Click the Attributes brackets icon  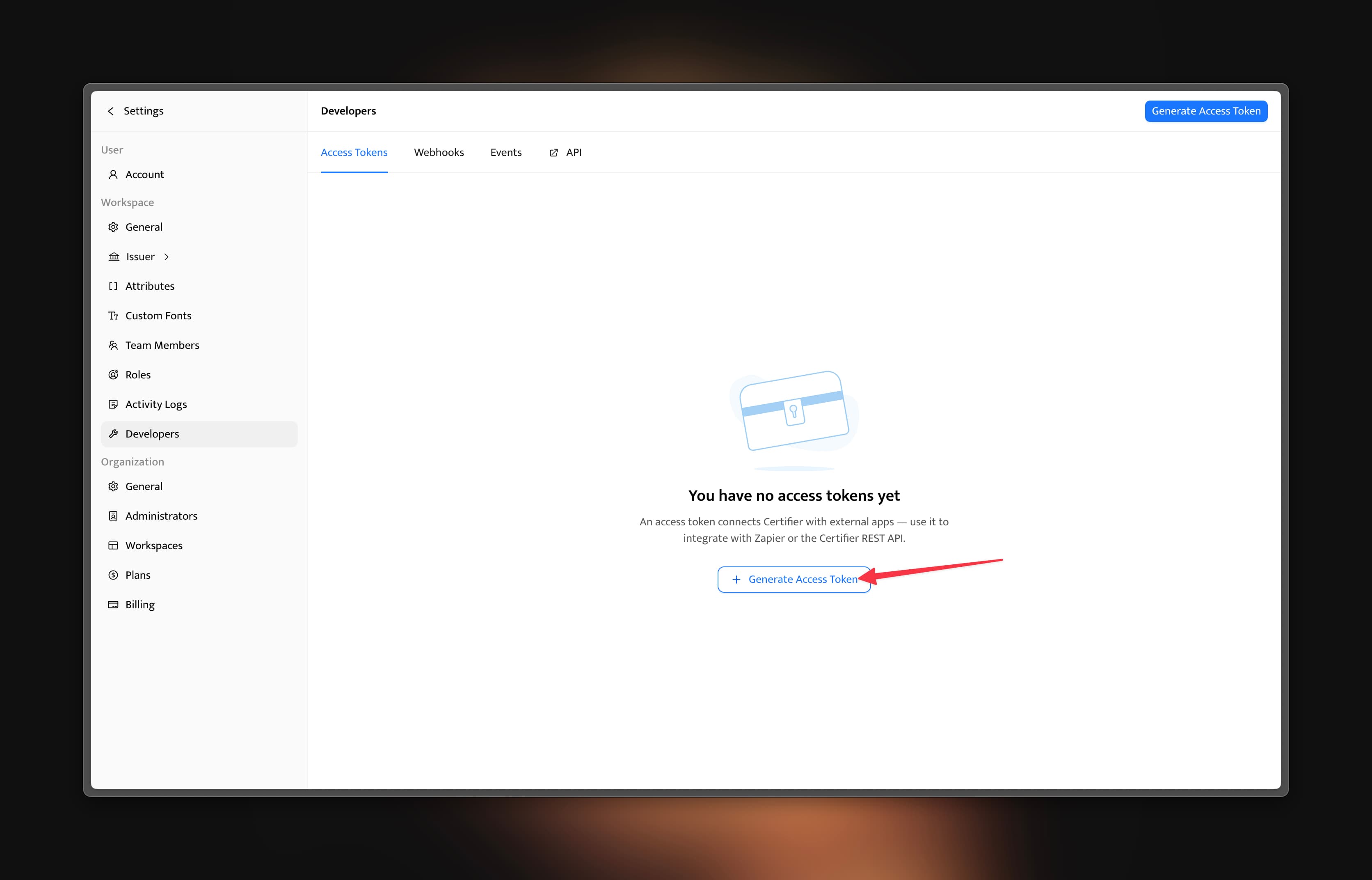pyautogui.click(x=113, y=286)
